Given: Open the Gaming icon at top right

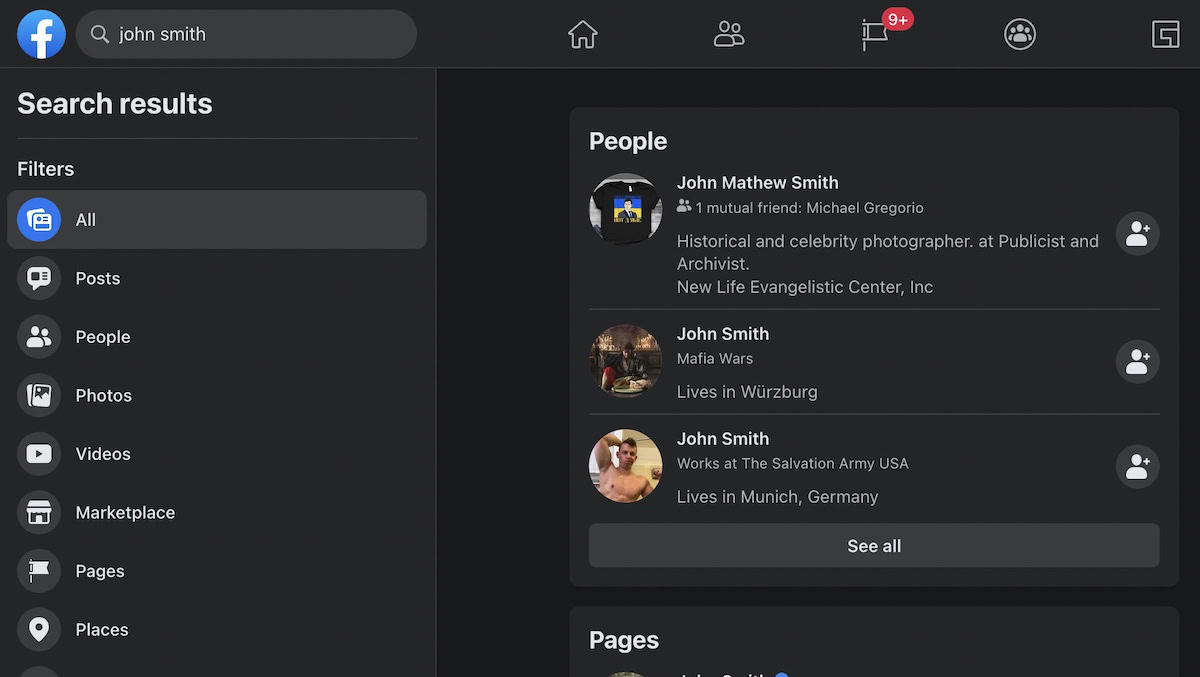Looking at the screenshot, I should (1165, 35).
